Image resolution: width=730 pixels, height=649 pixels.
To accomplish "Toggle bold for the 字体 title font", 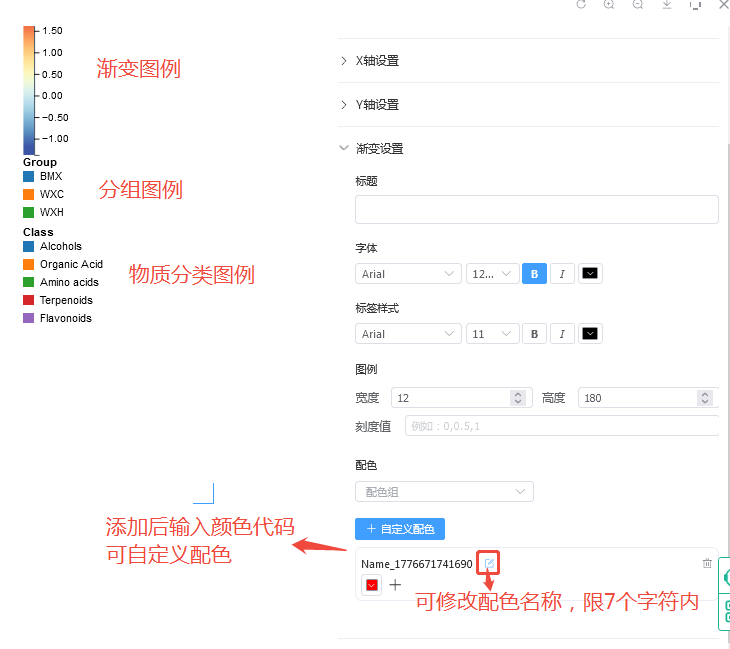I will [x=534, y=274].
